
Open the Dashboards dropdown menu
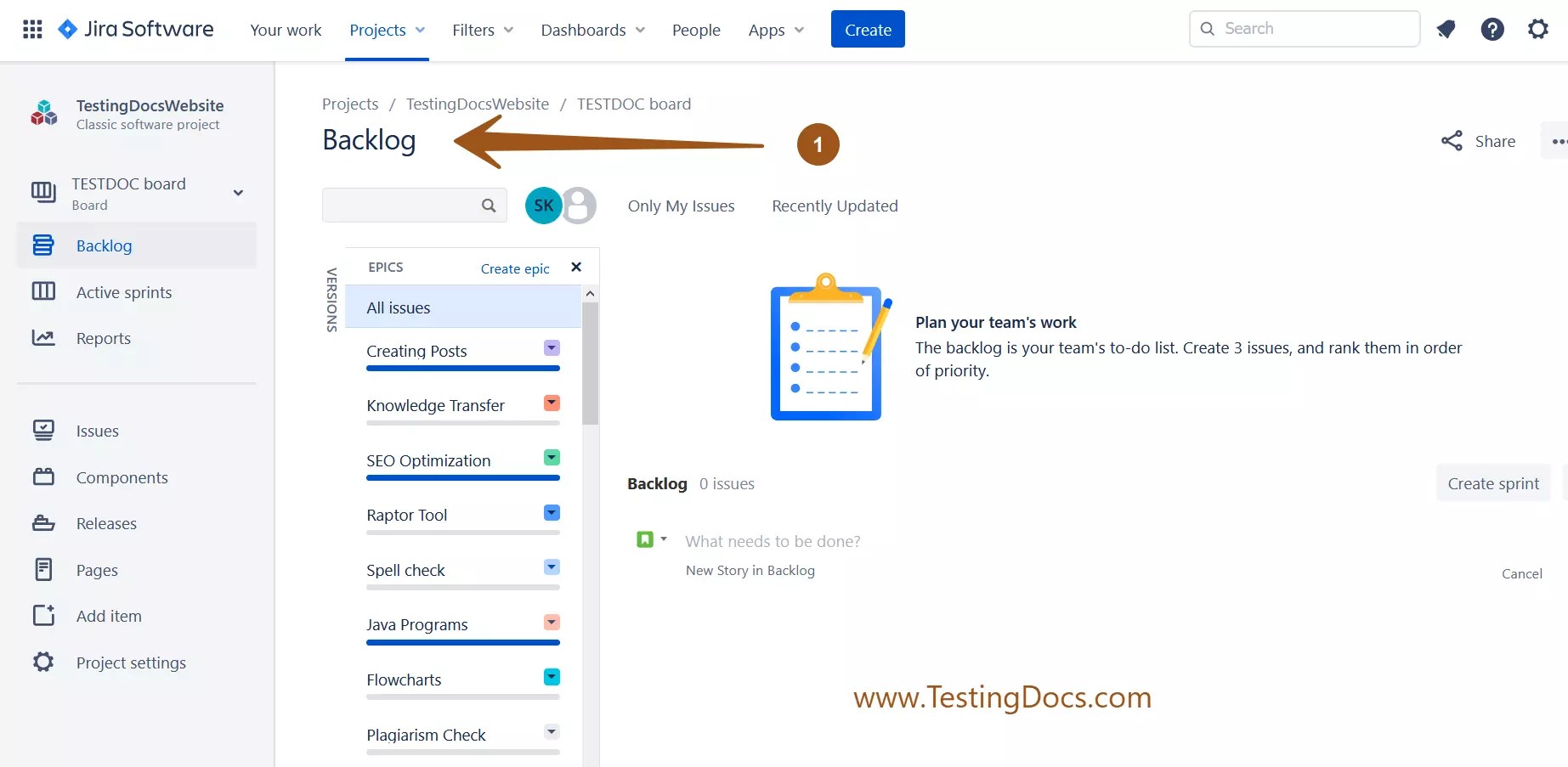click(x=592, y=30)
